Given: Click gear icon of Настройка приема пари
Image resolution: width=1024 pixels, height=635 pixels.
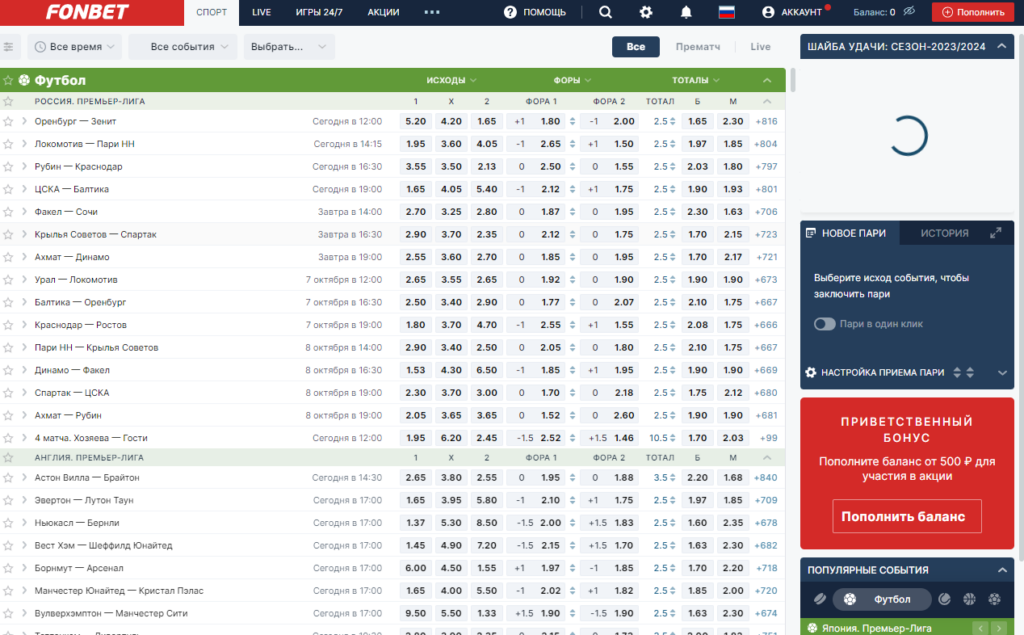Looking at the screenshot, I should point(810,372).
